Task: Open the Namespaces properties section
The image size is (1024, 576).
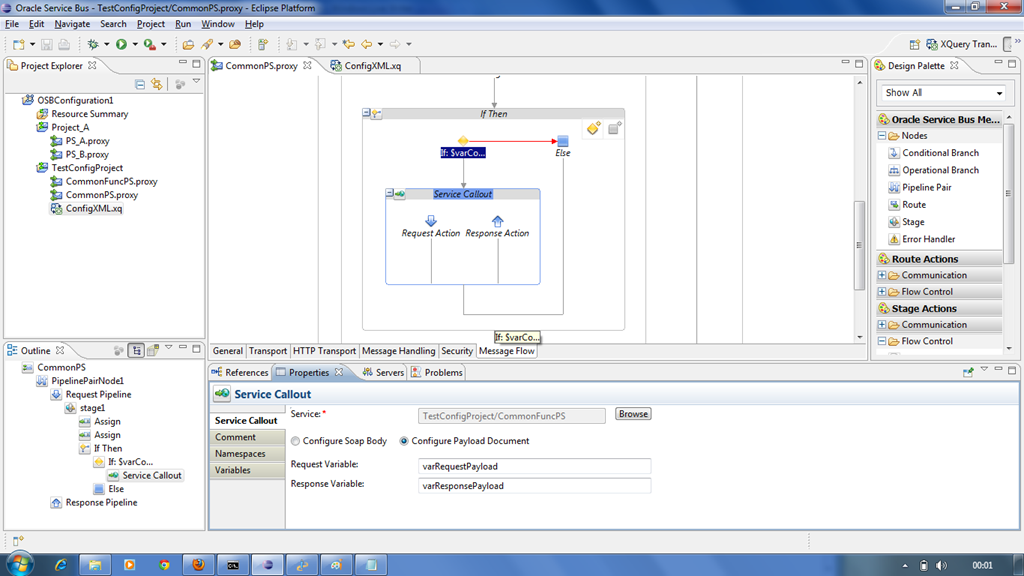Action: click(240, 454)
